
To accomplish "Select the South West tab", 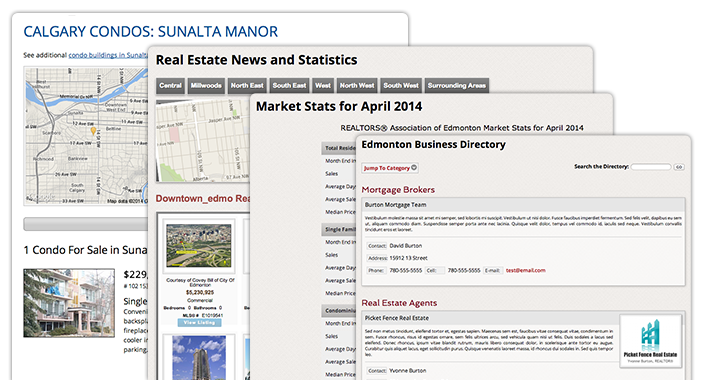I will [x=400, y=85].
